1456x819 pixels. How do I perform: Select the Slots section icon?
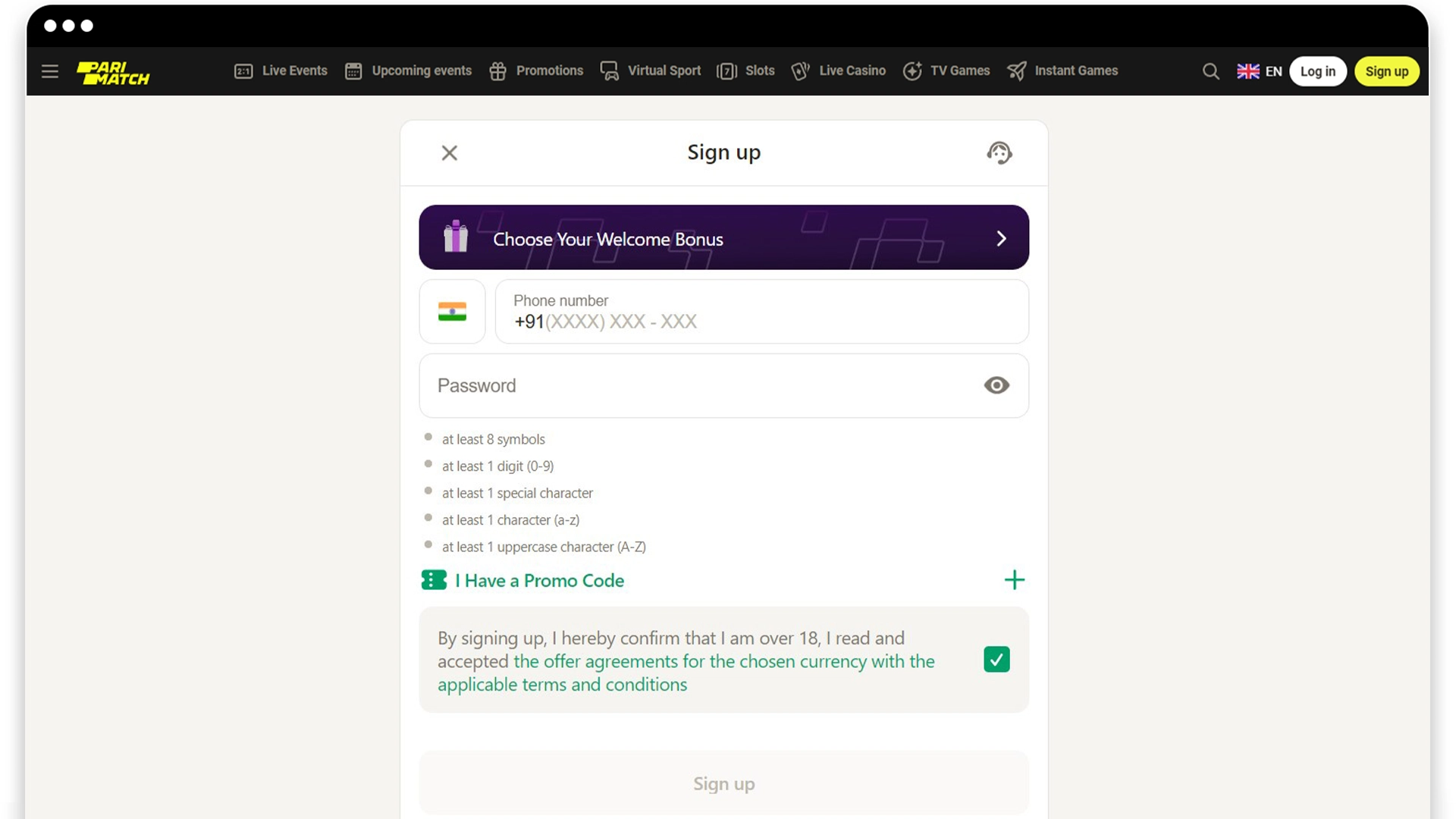tap(727, 71)
